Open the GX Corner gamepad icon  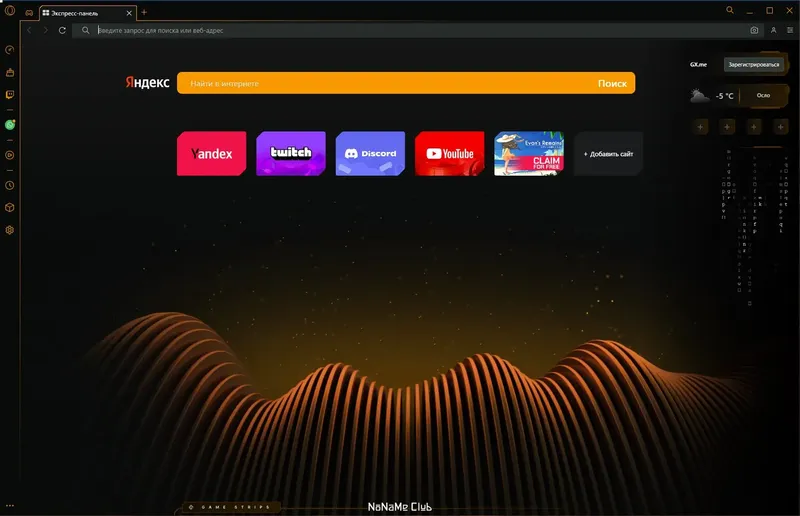[x=29, y=13]
